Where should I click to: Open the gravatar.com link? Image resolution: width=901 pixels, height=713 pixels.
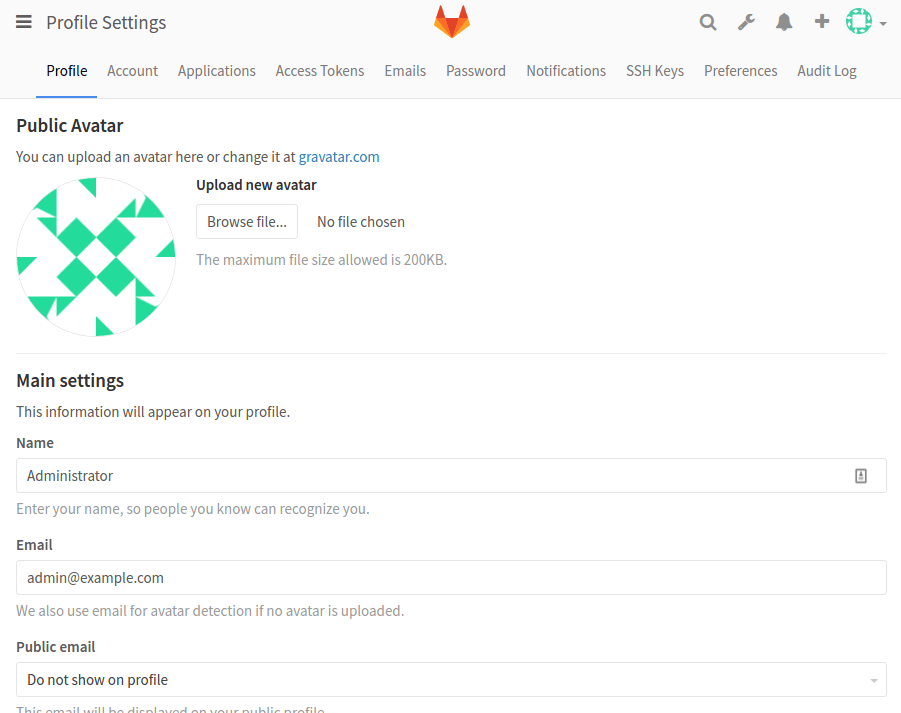click(x=338, y=156)
